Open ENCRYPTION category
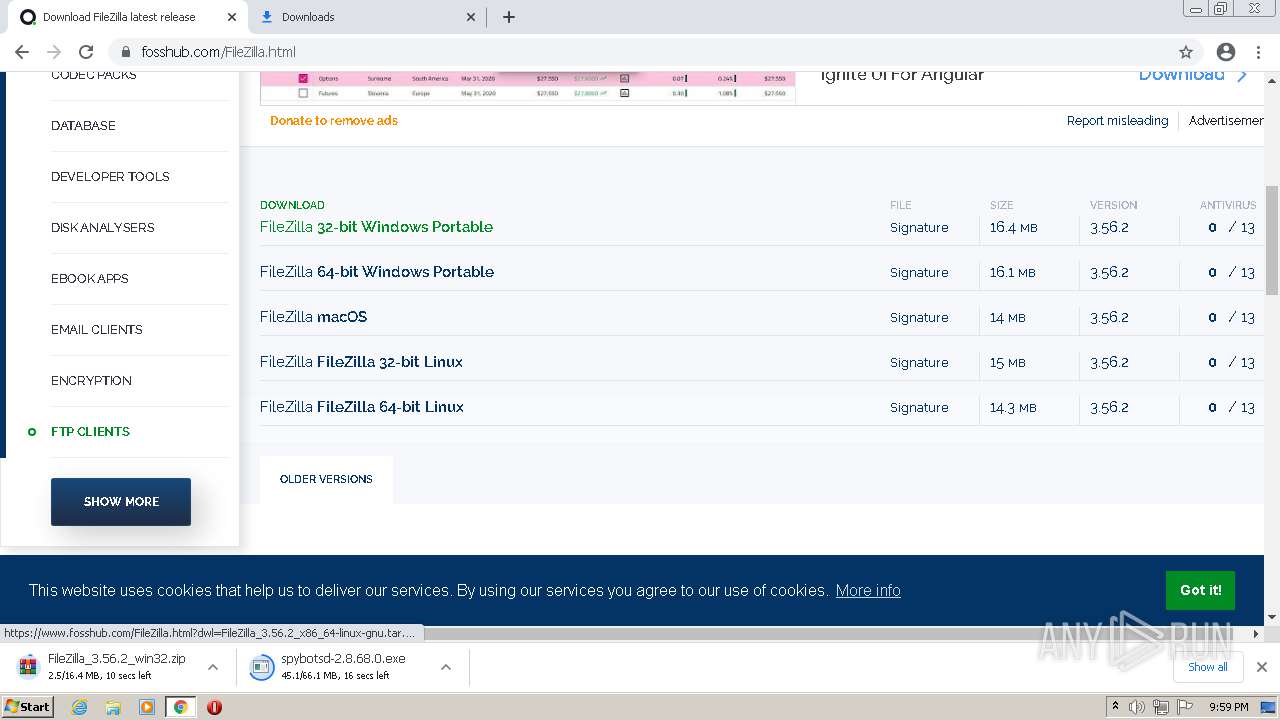 91,381
